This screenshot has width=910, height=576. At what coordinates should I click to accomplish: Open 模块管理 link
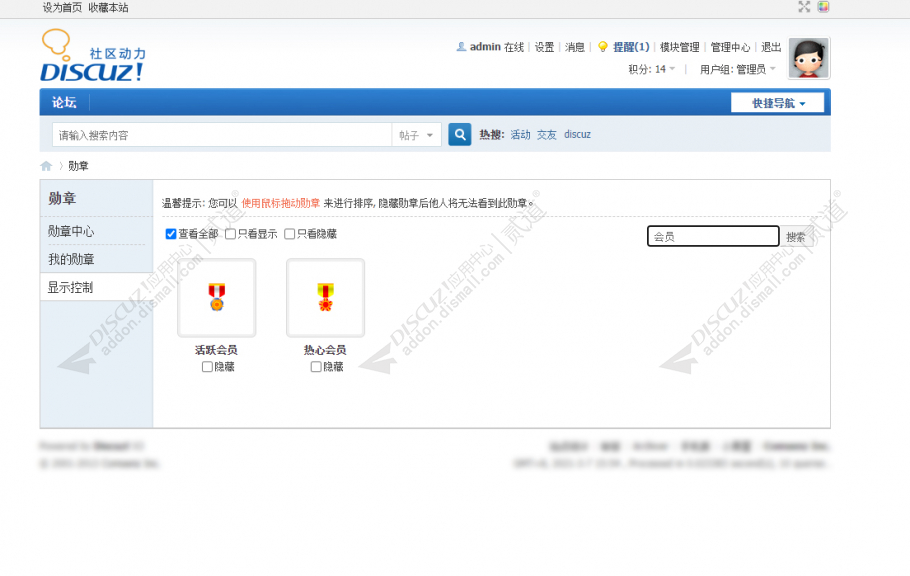(680, 47)
